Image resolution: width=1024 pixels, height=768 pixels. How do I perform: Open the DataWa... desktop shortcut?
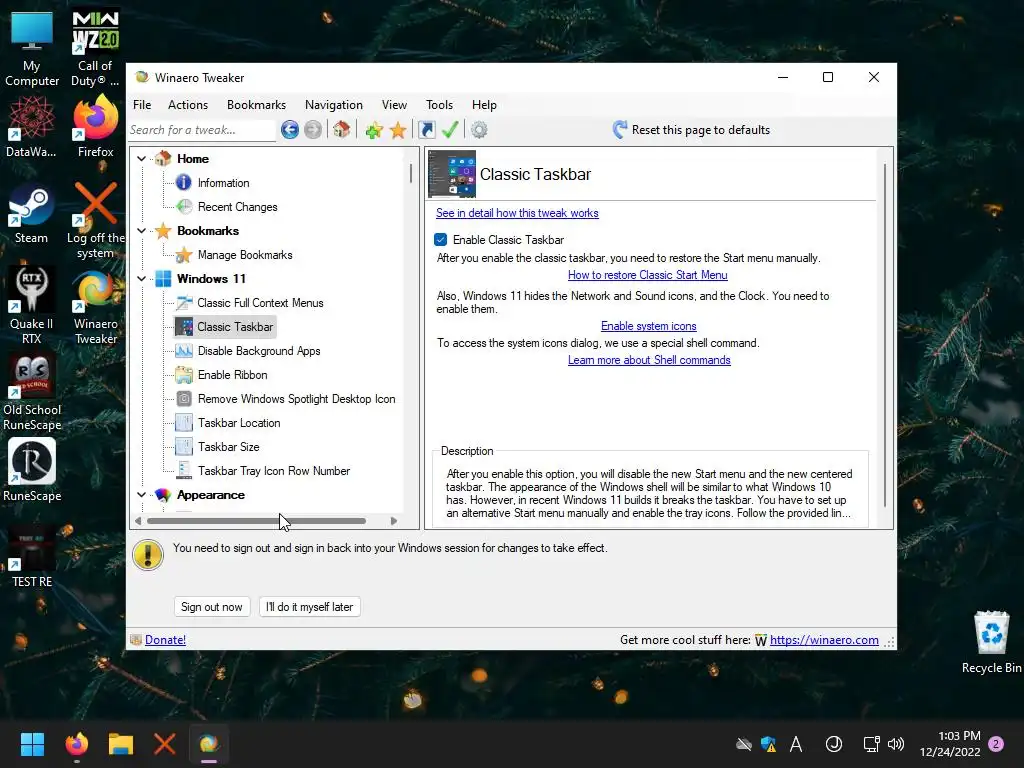31,127
